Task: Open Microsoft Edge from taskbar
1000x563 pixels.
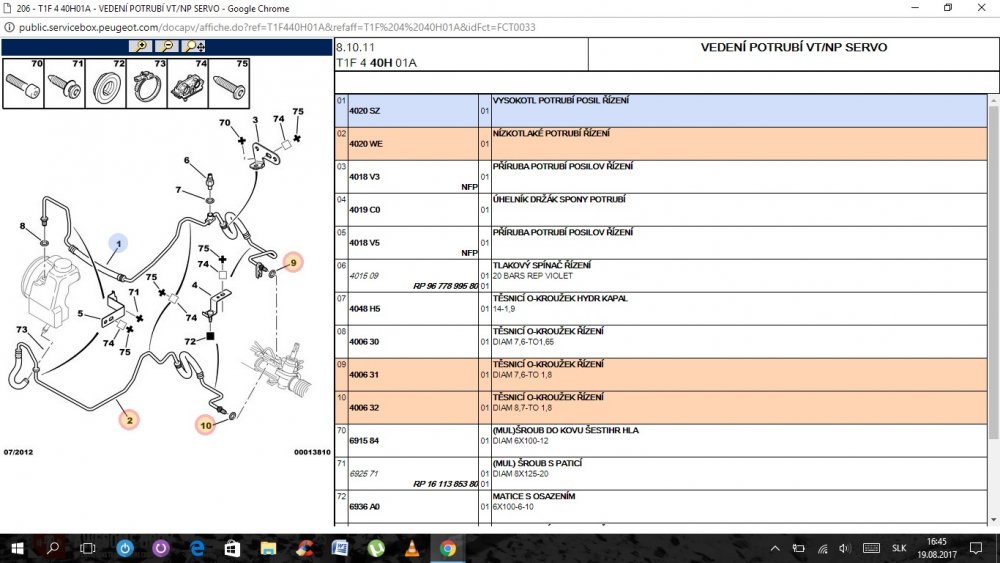Action: click(197, 548)
